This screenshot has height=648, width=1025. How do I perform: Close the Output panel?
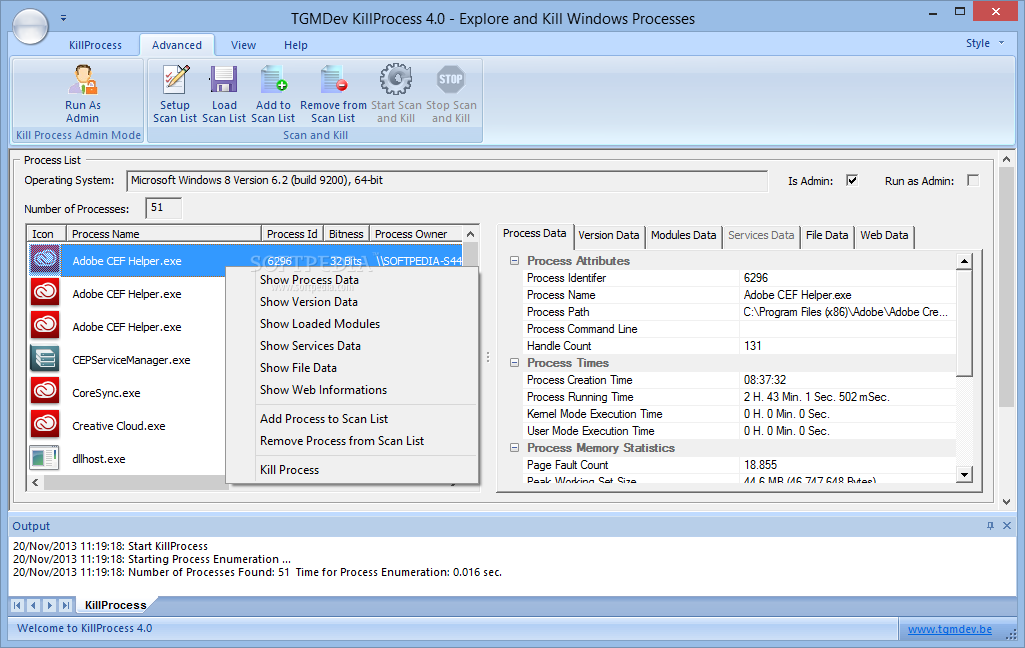point(1007,526)
